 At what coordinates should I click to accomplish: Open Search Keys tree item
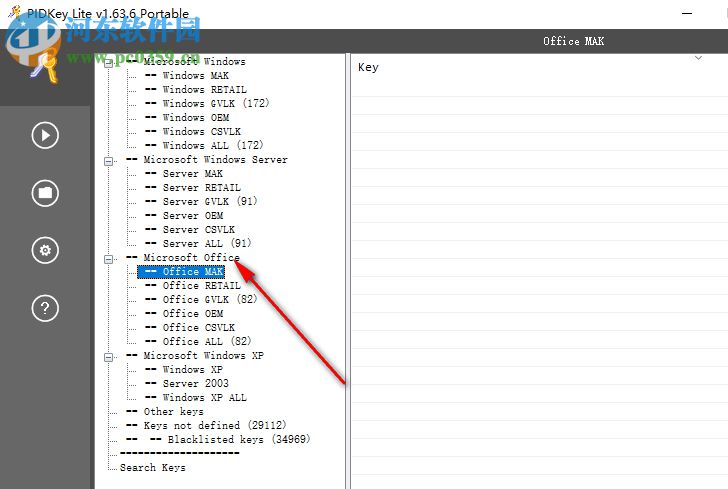pos(153,467)
